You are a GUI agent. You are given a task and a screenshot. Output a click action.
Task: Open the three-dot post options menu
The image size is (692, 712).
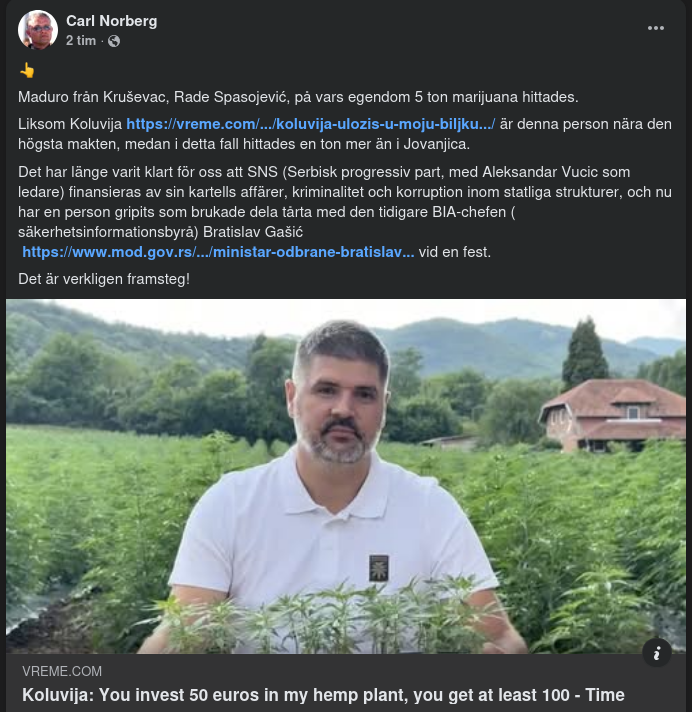coord(656,28)
